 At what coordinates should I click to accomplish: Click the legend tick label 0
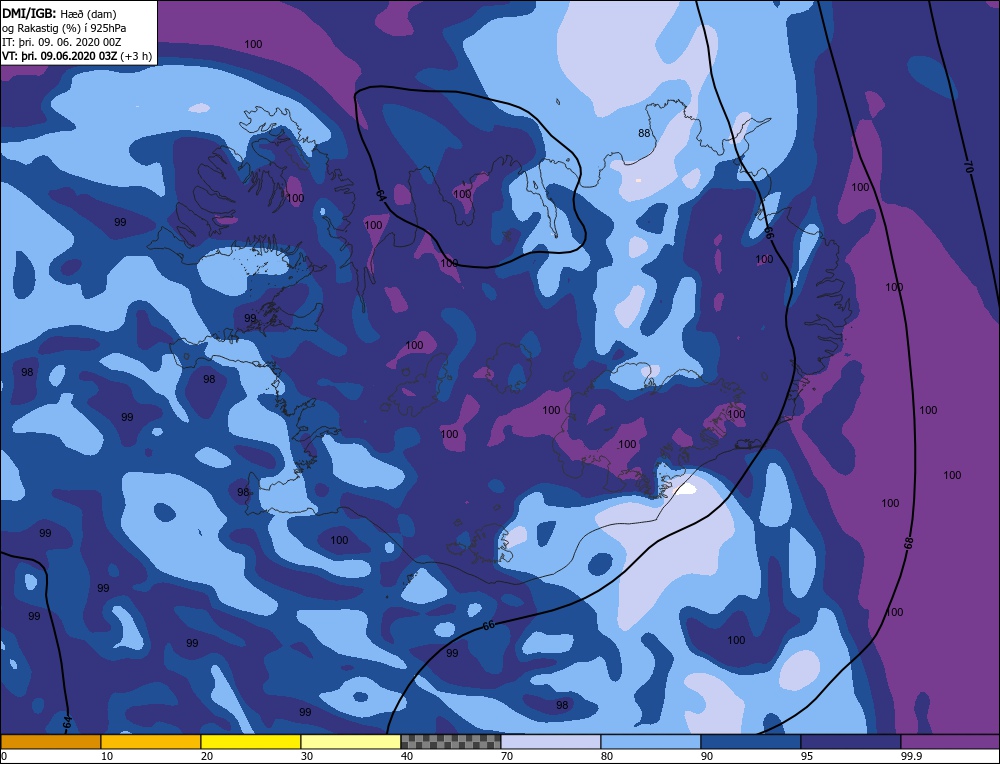click(4, 756)
